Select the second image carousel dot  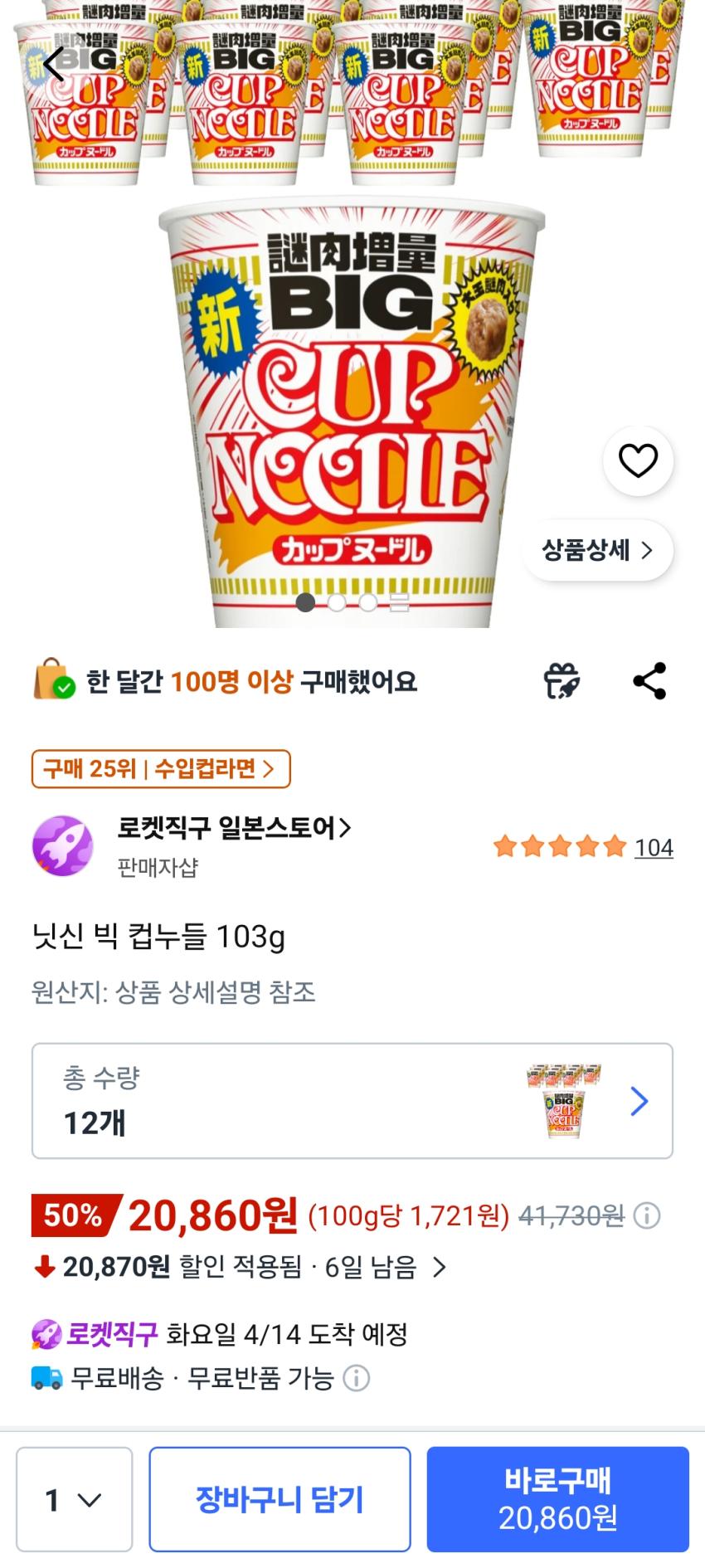(337, 602)
